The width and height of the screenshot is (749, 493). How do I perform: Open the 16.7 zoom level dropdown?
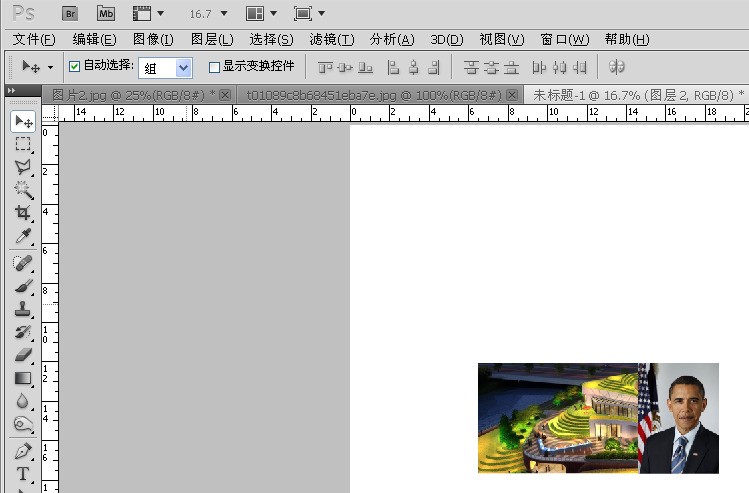pos(224,13)
